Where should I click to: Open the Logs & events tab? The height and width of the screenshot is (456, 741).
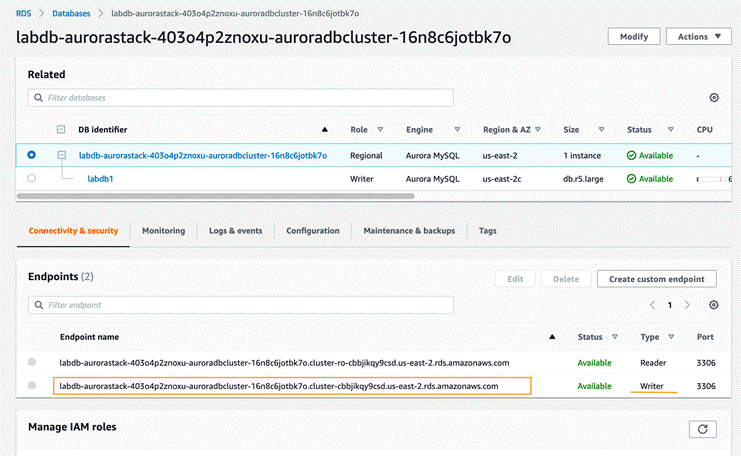click(x=235, y=231)
